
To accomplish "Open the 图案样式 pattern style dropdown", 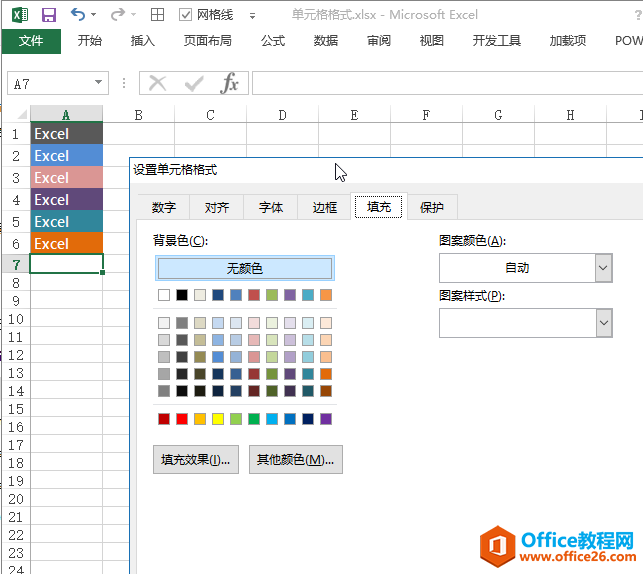I will [x=603, y=322].
